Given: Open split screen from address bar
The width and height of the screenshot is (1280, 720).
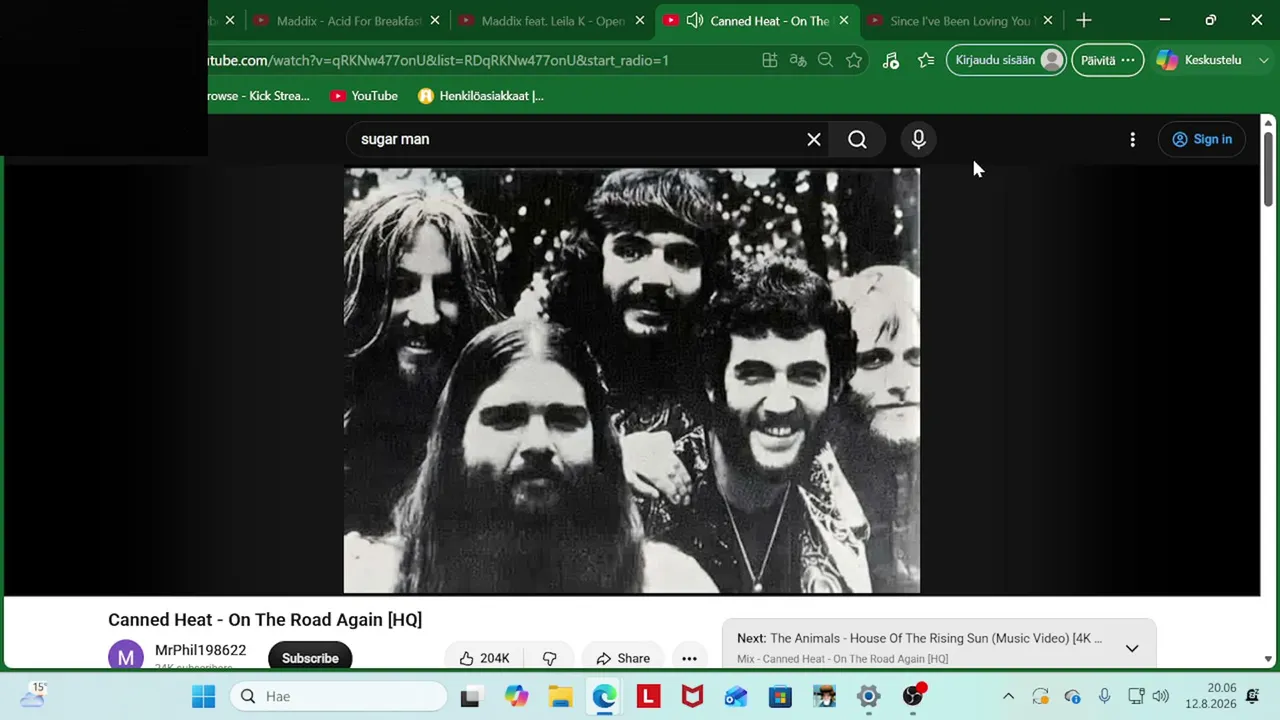Looking at the screenshot, I should 770,61.
